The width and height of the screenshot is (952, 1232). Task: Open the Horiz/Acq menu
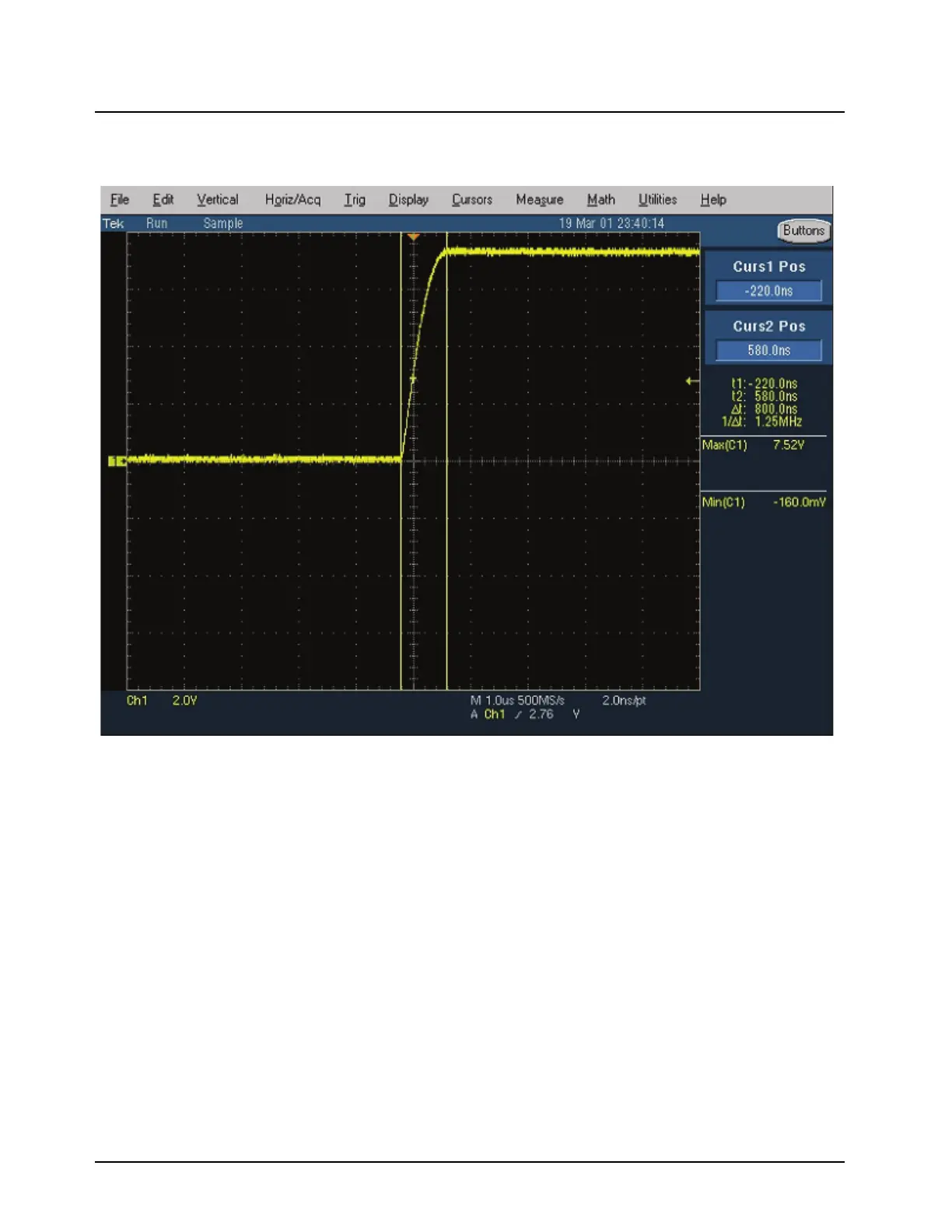click(x=292, y=200)
